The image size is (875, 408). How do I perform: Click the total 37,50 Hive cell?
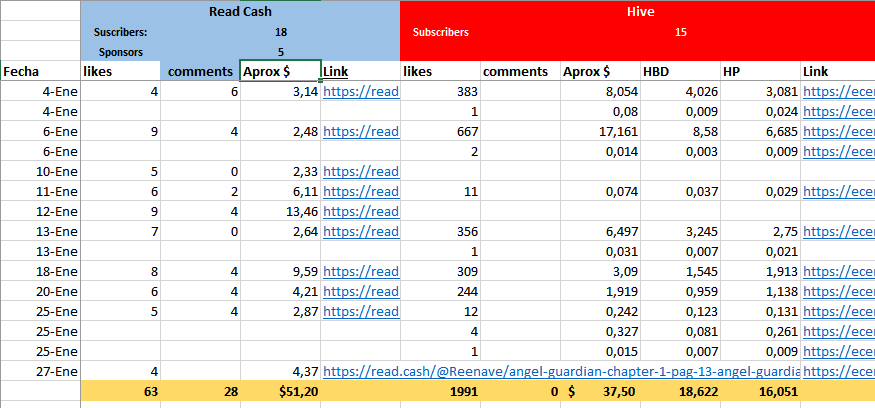tap(600, 392)
